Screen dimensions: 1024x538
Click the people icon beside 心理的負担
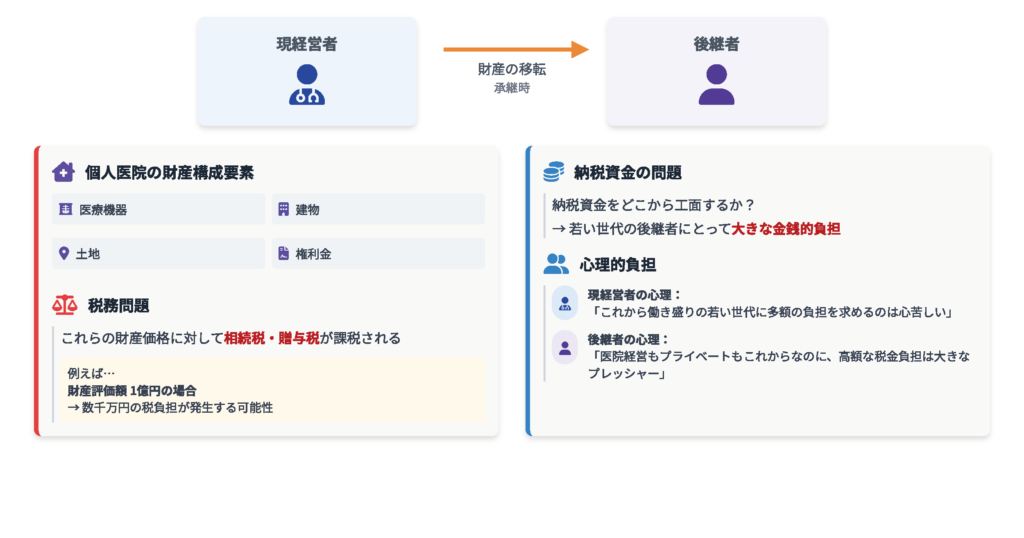coord(555,264)
